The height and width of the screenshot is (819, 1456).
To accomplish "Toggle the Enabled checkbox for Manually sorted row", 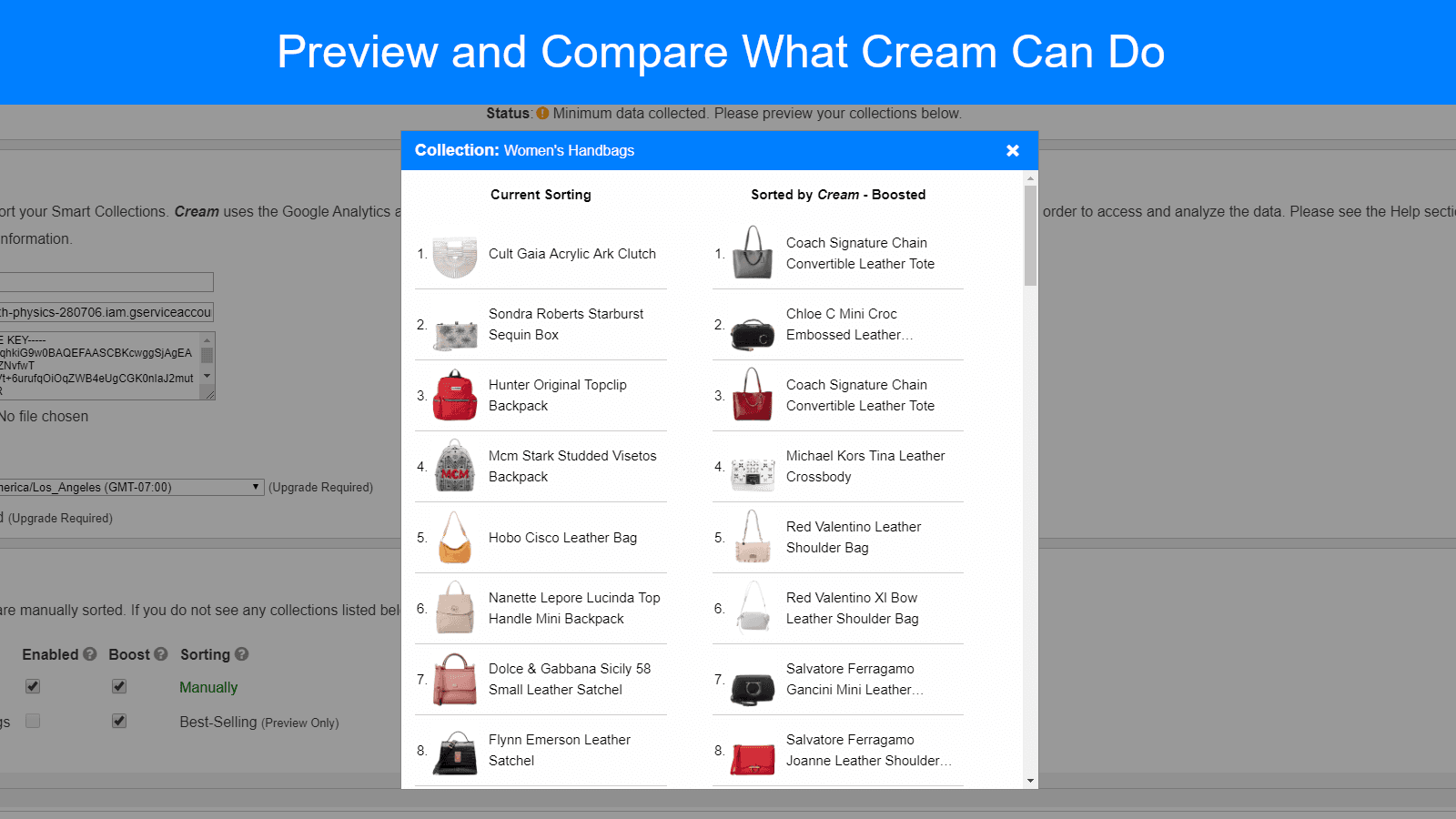I will coord(33,687).
